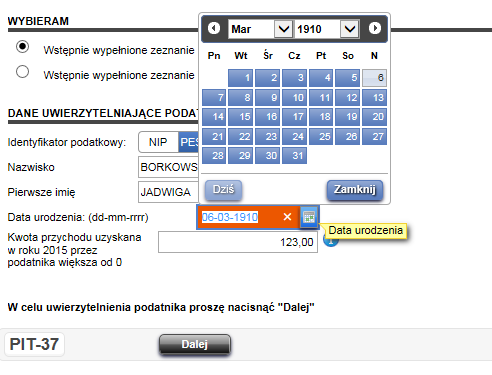Select day 8 in the calendar
Viewport: 492px width, 375px height.
click(241, 98)
